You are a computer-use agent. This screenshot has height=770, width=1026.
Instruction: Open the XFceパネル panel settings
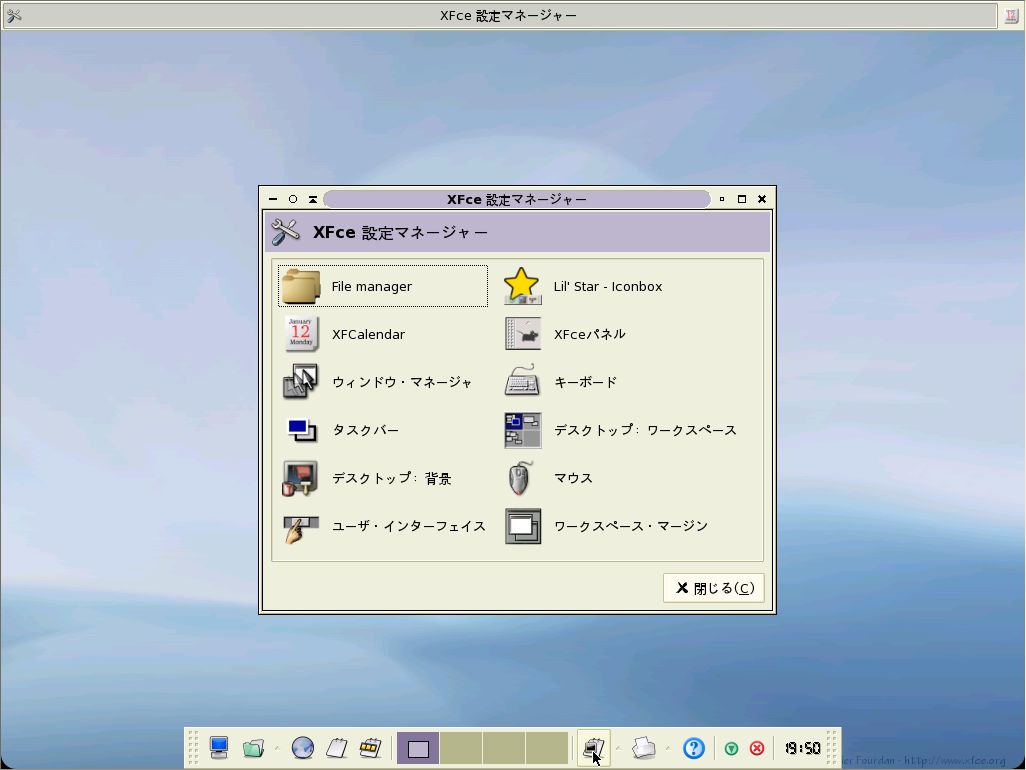[565, 334]
